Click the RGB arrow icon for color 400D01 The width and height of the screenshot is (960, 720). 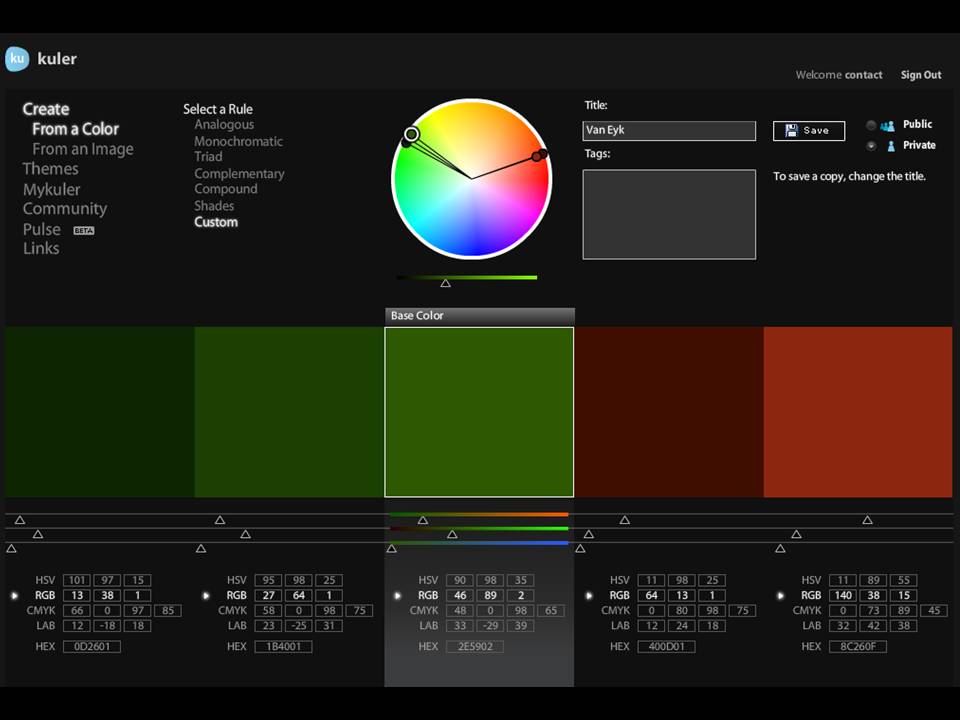coord(589,595)
